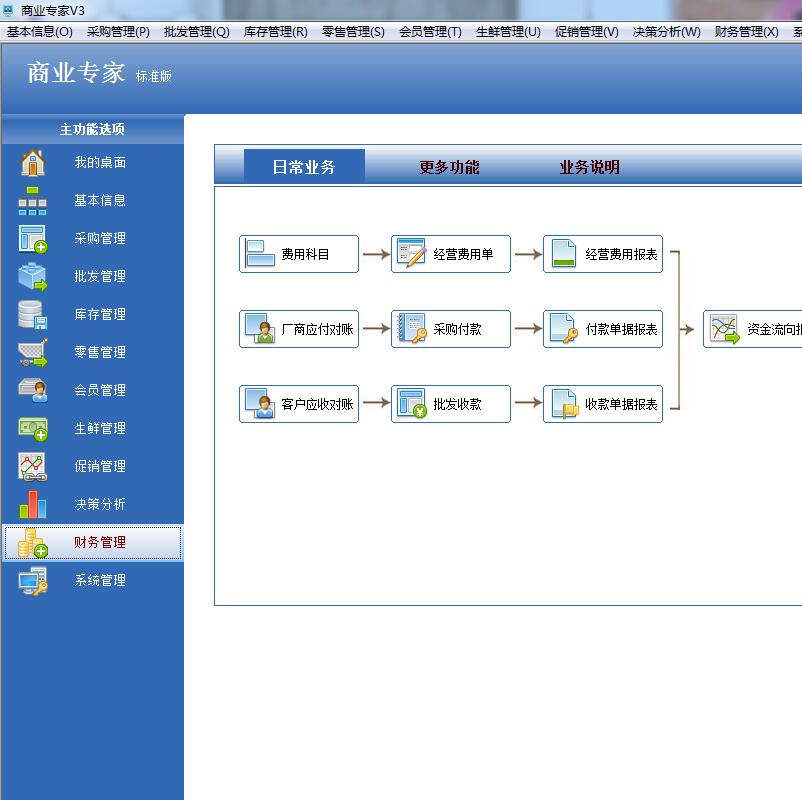Select the 会员管理 member icon
Screen dimensions: 802x800
[x=33, y=390]
